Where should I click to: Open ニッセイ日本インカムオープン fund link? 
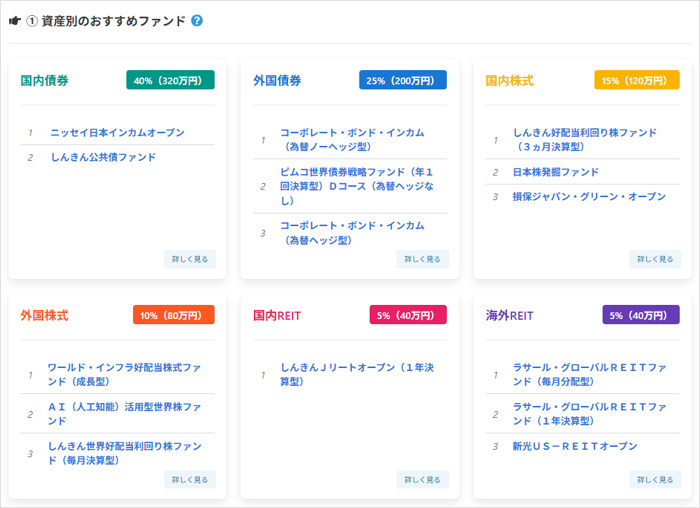coord(117,132)
